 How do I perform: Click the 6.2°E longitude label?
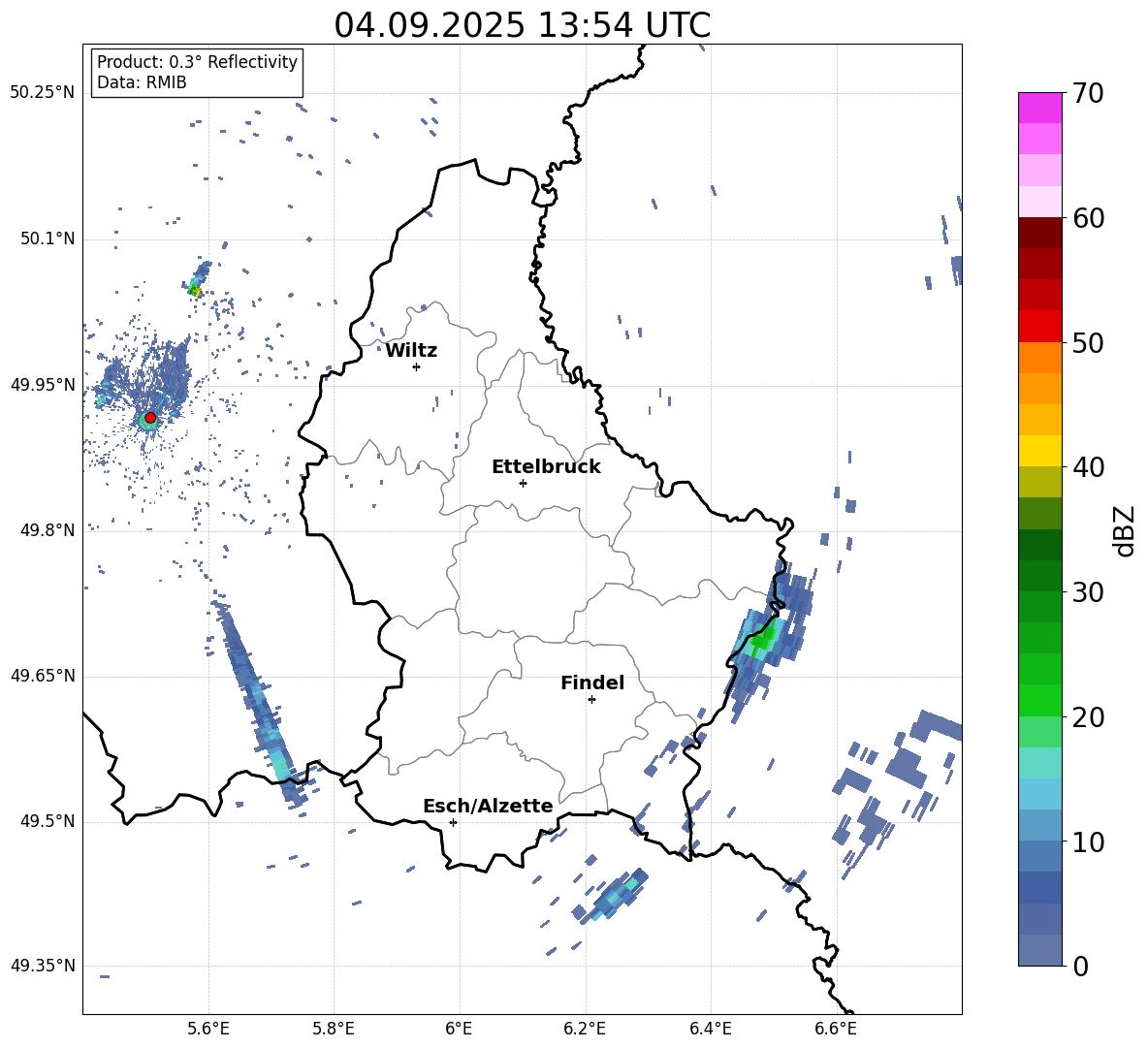pos(585,1029)
